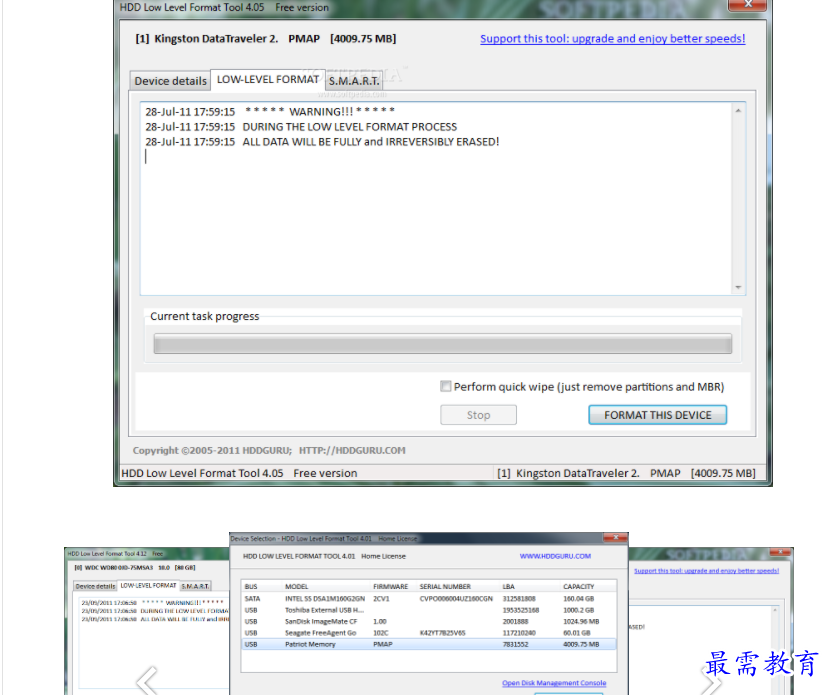Image resolution: width=827 pixels, height=695 pixels.
Task: Close the Device Selection window
Action: [615, 537]
